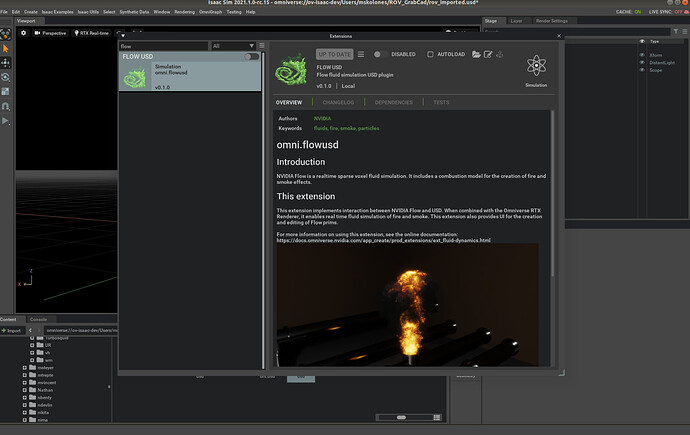Open the mvincent folder
This screenshot has width=690, height=435.
coord(46,383)
